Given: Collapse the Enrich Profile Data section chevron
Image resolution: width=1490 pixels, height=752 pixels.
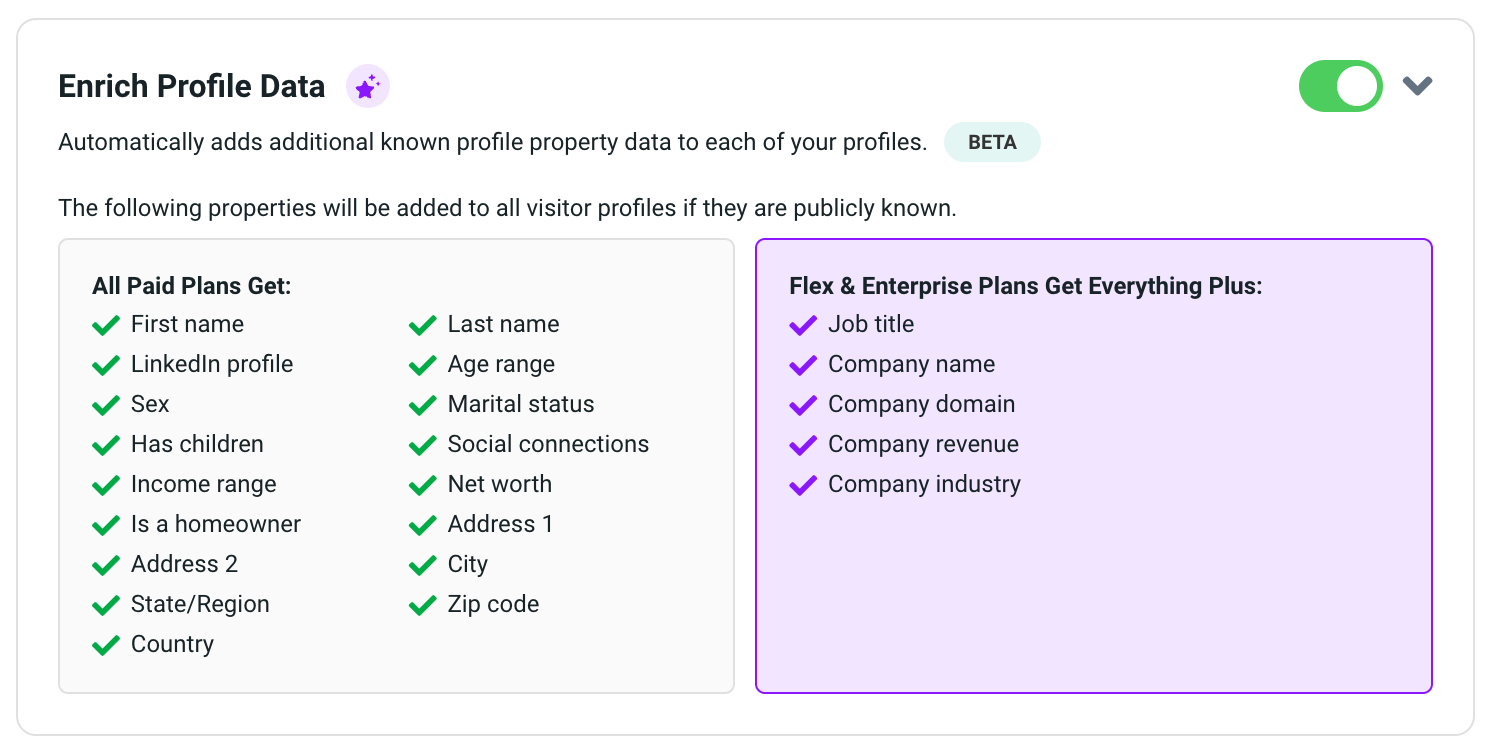Looking at the screenshot, I should coord(1417,86).
